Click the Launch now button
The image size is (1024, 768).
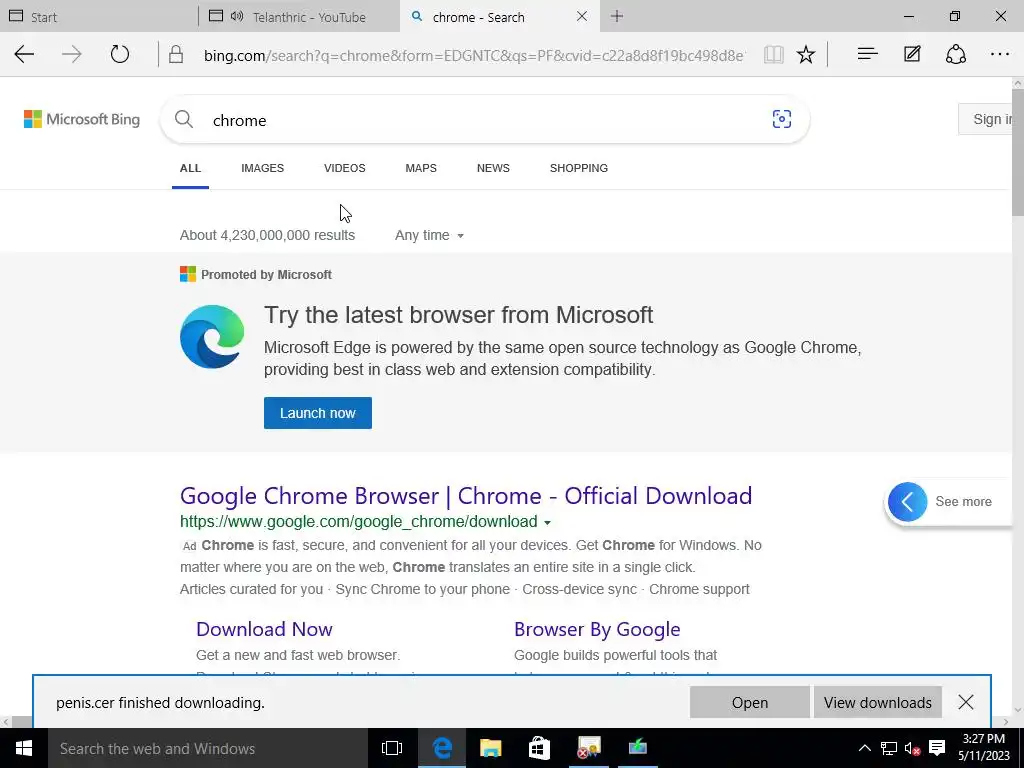[x=318, y=413]
